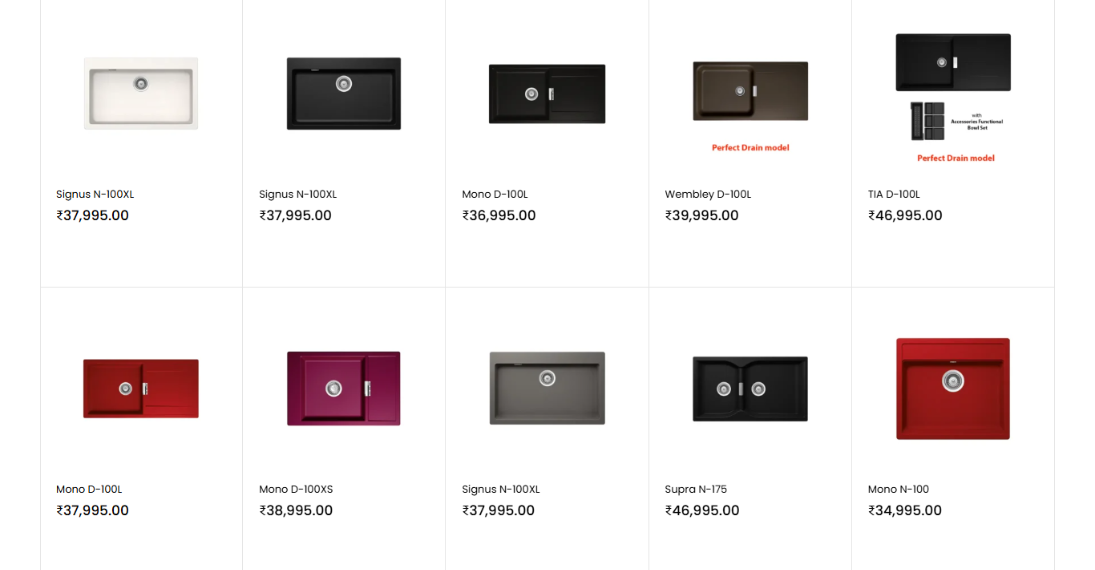This screenshot has height=570, width=1095.
Task: Open the red Mono N-100 sink image
Action: coord(953,388)
